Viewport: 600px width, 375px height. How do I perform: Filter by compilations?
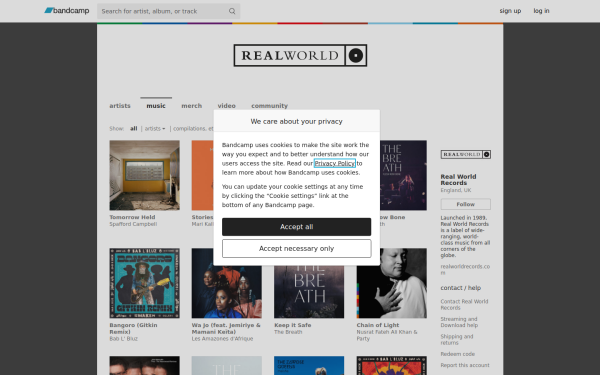click(193, 129)
